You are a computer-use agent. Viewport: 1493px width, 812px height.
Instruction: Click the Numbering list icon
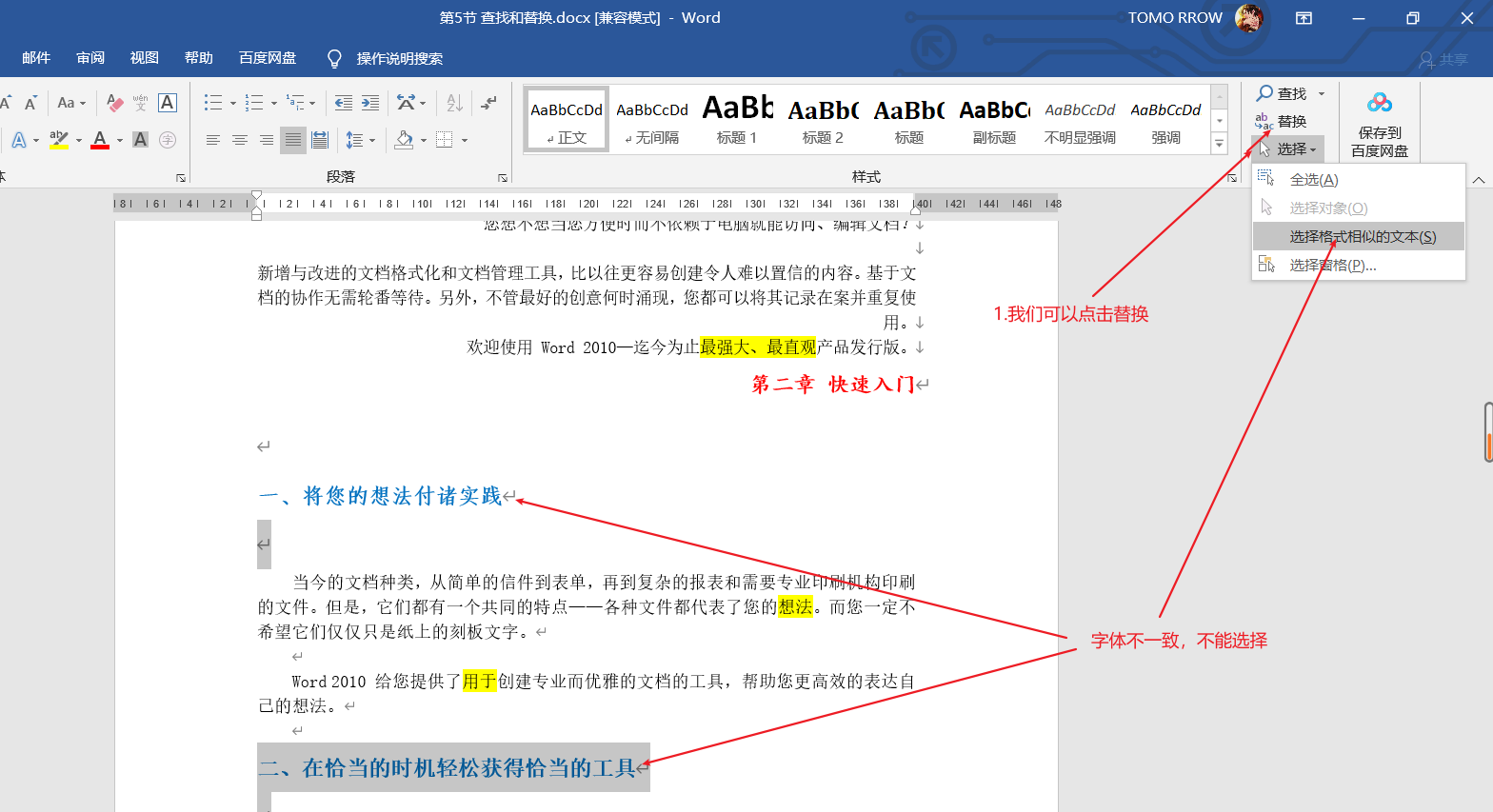coord(254,103)
